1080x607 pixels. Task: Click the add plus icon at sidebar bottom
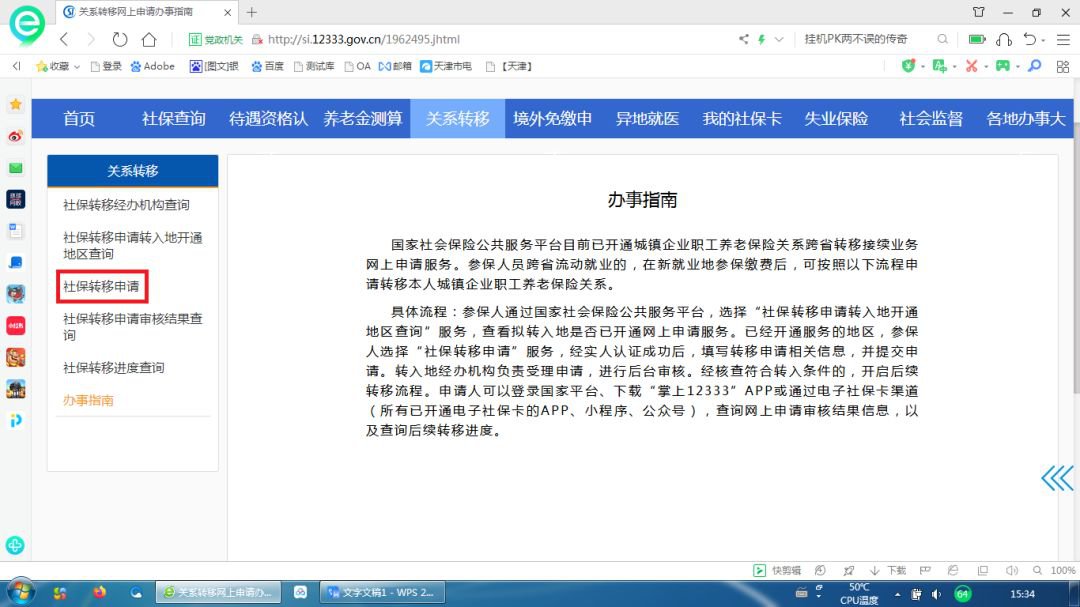click(15, 546)
